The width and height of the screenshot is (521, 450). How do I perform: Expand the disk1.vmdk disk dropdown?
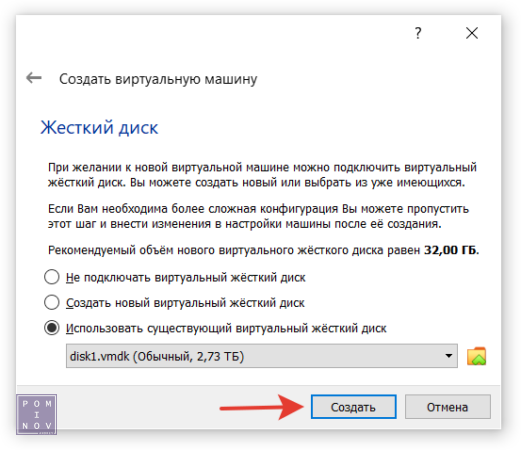coord(262,356)
